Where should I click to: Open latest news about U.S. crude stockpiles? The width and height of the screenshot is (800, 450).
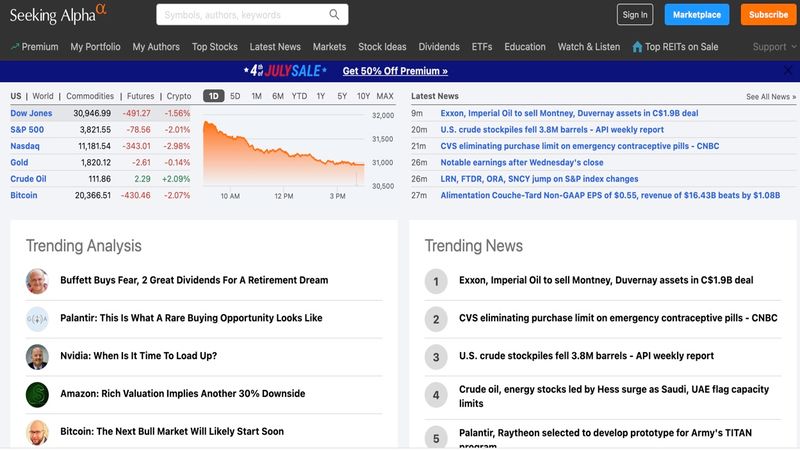pos(552,130)
